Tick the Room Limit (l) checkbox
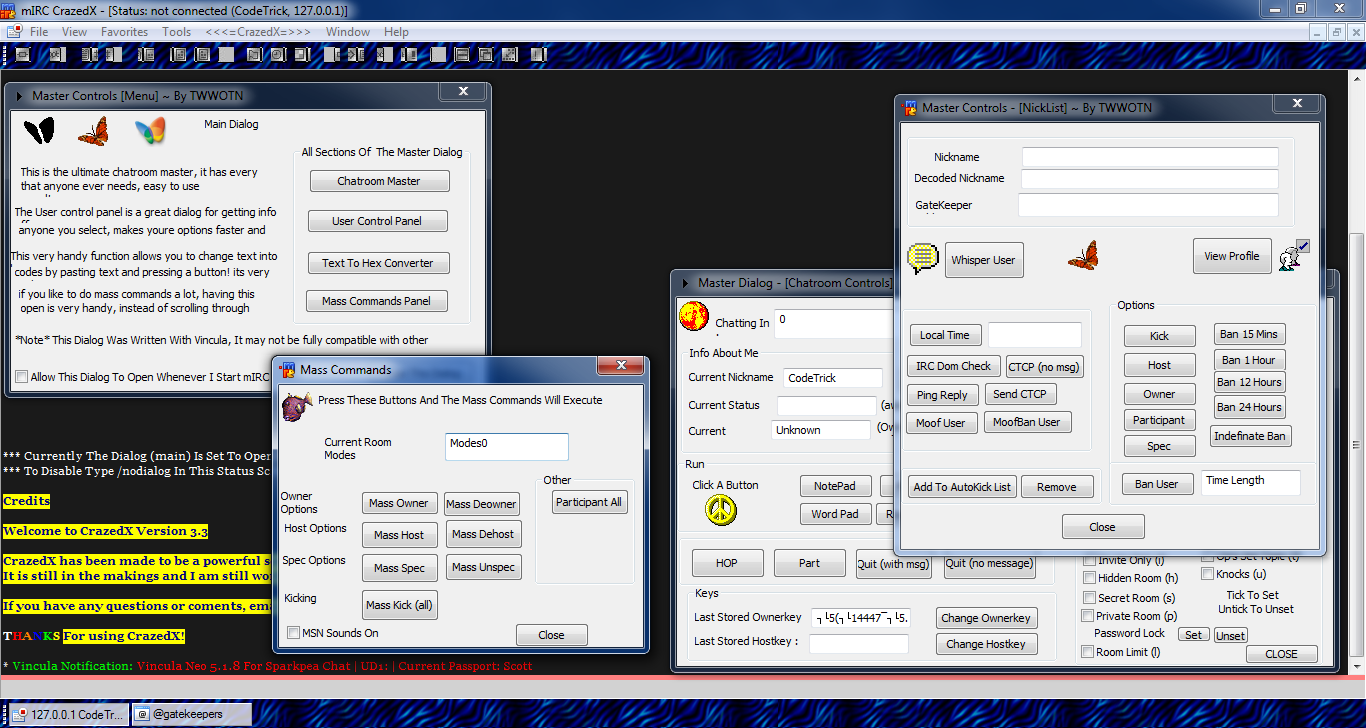 click(x=1088, y=652)
